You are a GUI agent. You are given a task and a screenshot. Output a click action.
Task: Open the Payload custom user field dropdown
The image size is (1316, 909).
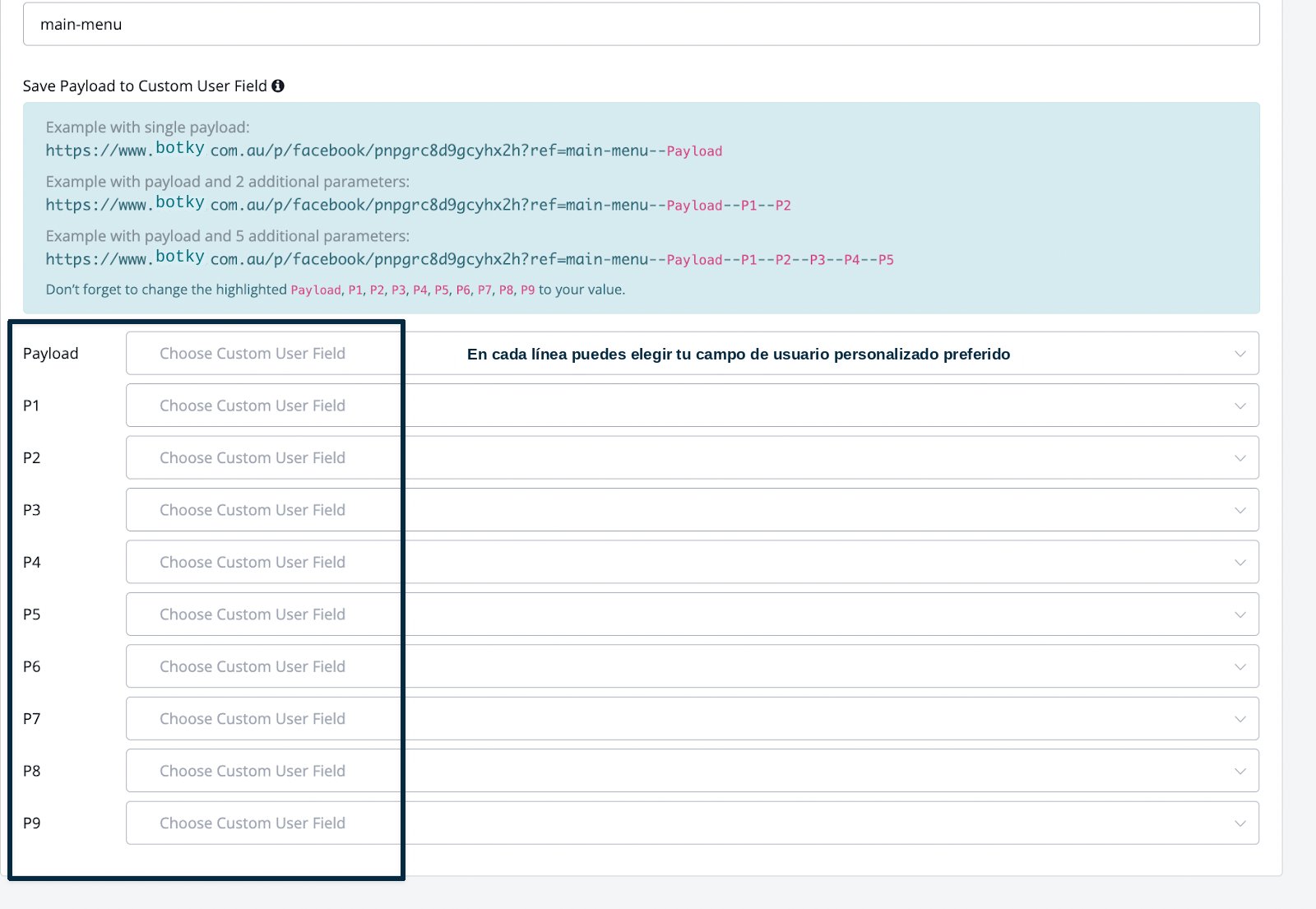(x=693, y=353)
